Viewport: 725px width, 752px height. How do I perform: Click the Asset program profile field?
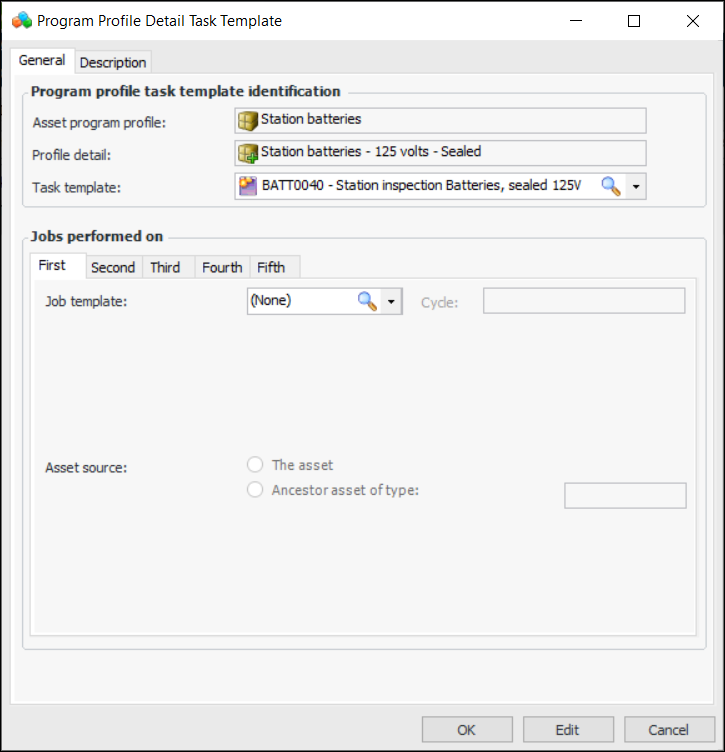(x=440, y=120)
